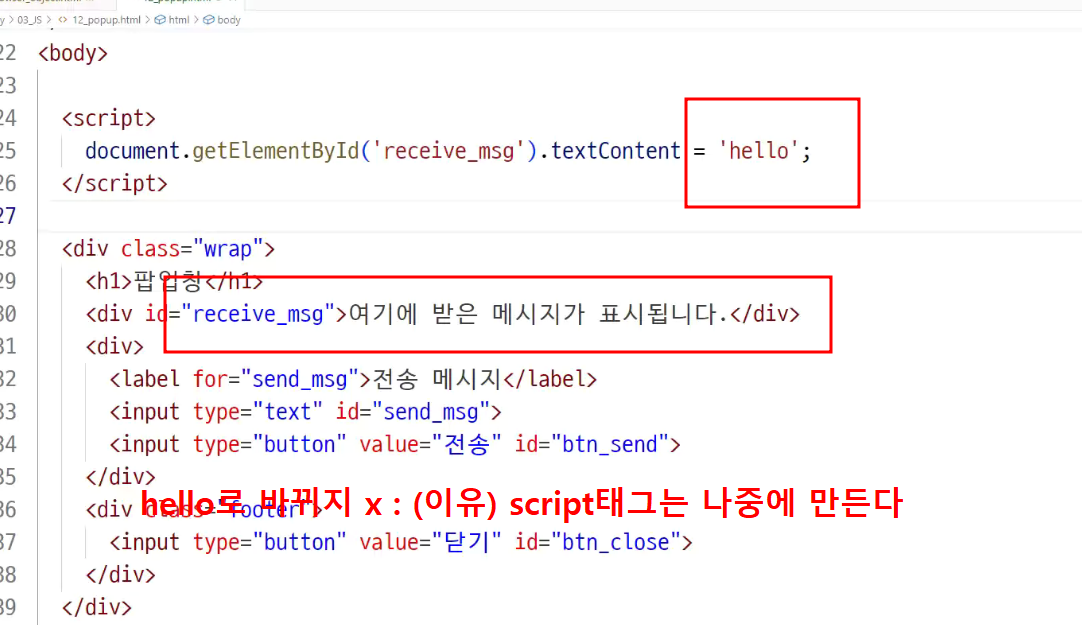Click the id="btn_close" attribute
The image size is (1082, 625).
598,542
